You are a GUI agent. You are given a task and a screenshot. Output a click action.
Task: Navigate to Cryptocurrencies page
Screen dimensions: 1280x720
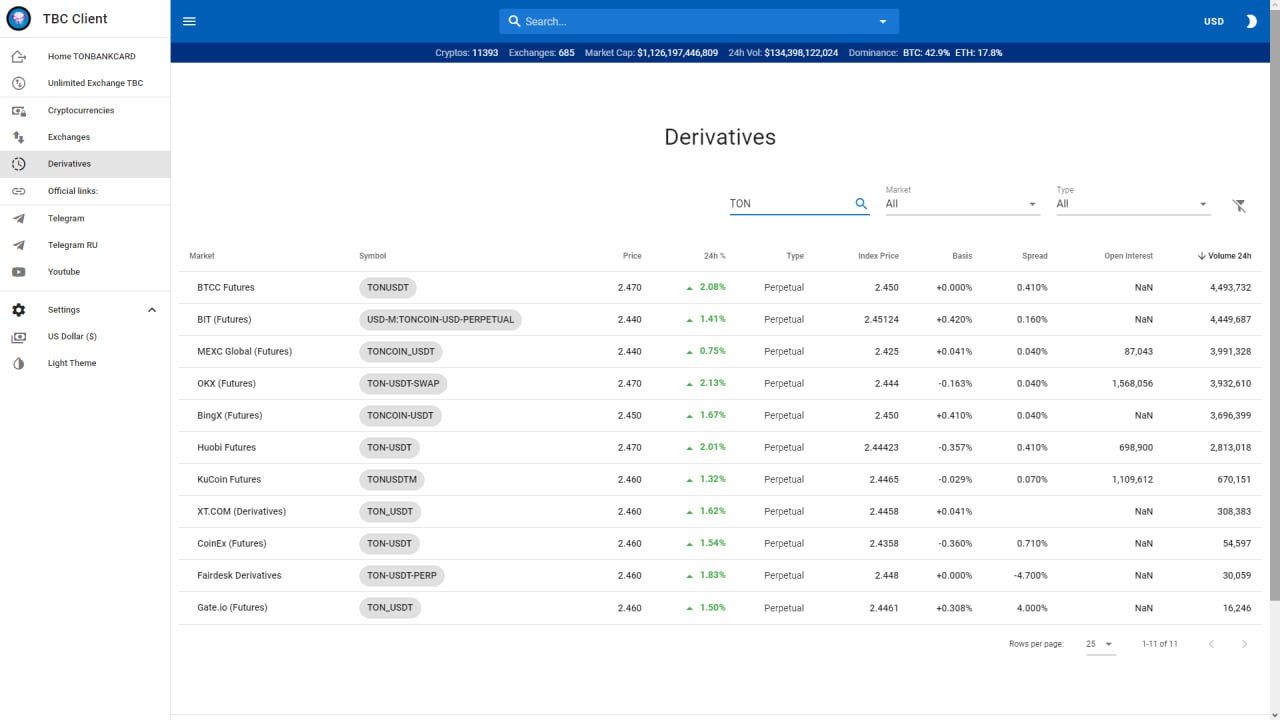[85, 110]
